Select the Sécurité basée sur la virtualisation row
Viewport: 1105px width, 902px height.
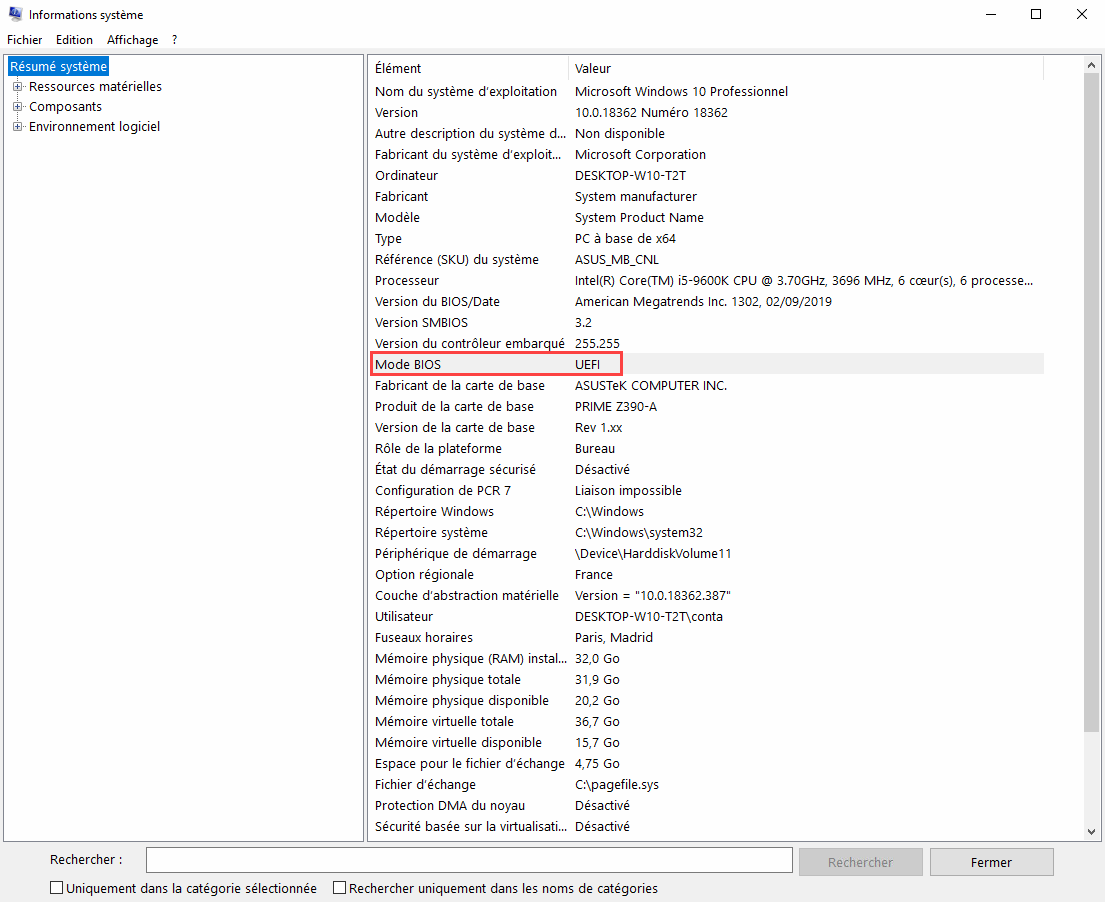pos(707,827)
